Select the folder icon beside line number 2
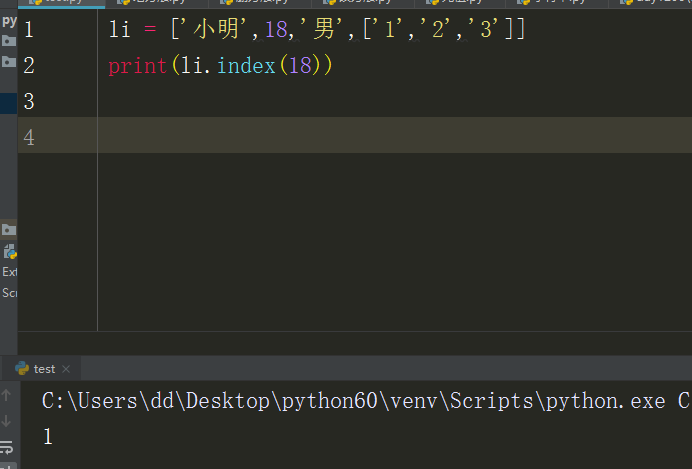Image resolution: width=692 pixels, height=469 pixels. 9,61
